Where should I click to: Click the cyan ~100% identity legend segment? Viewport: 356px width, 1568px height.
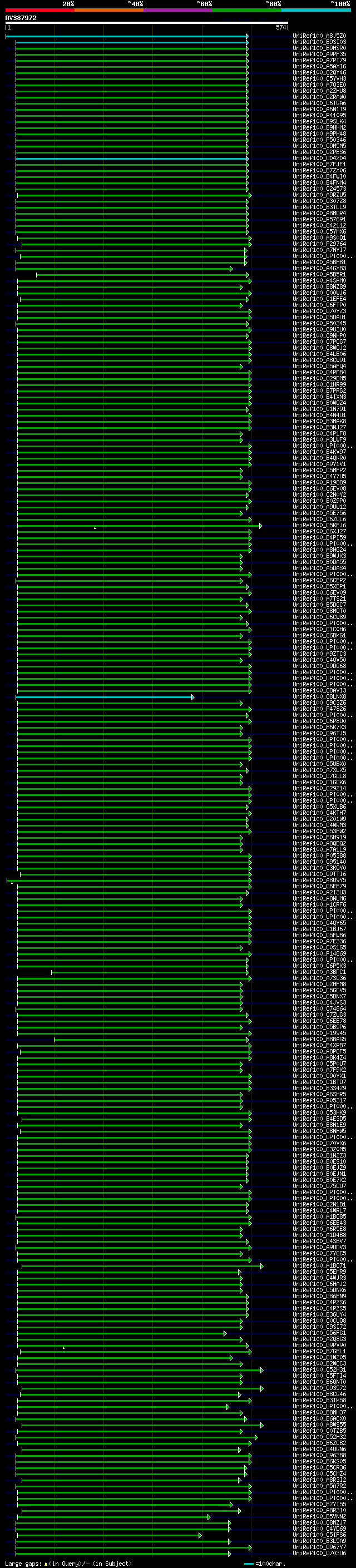317,10
